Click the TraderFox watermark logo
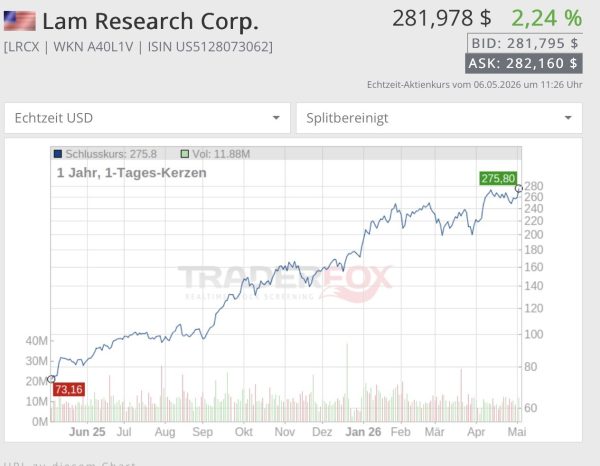The width and height of the screenshot is (600, 466). (285, 282)
